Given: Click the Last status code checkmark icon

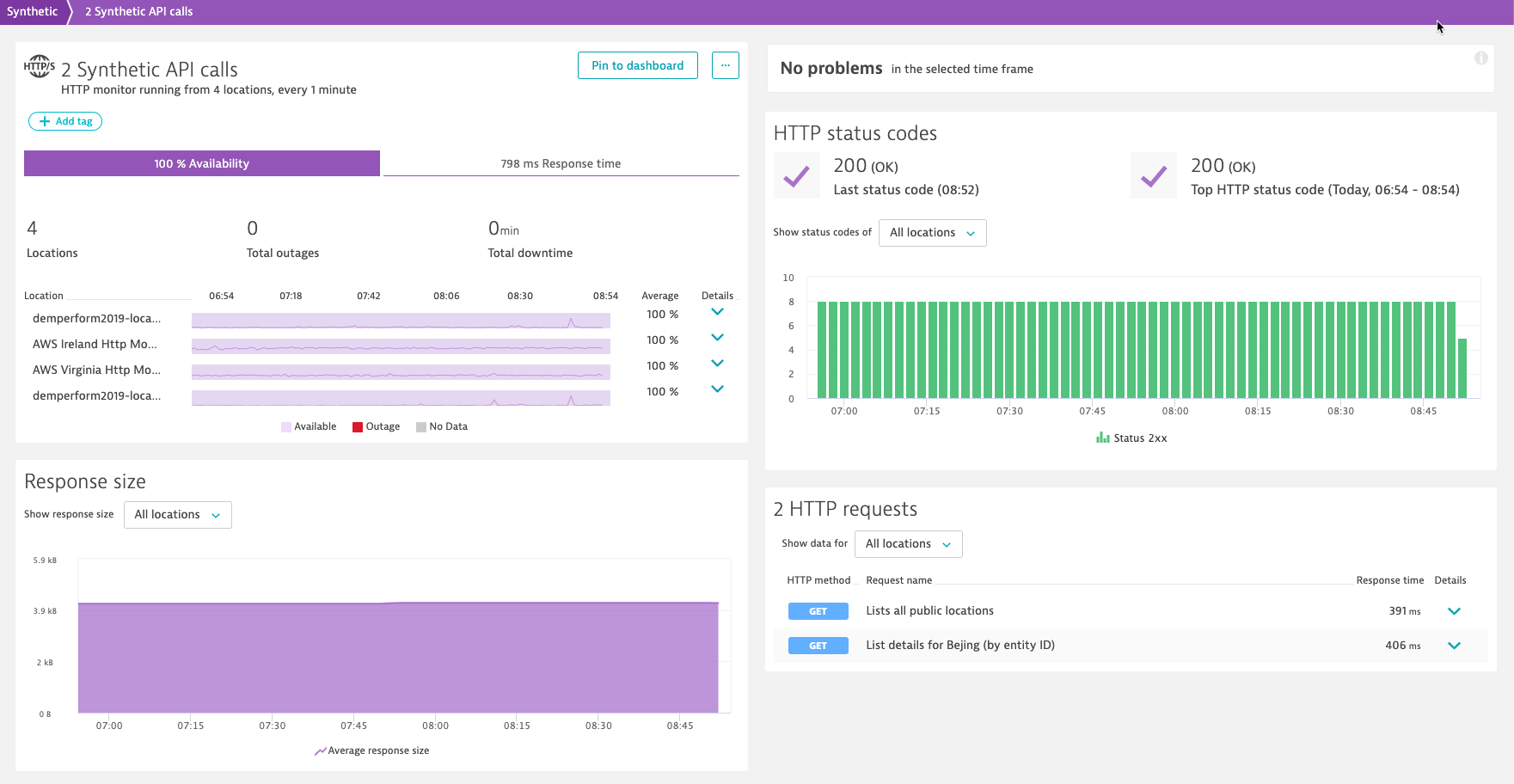Looking at the screenshot, I should pos(796,176).
